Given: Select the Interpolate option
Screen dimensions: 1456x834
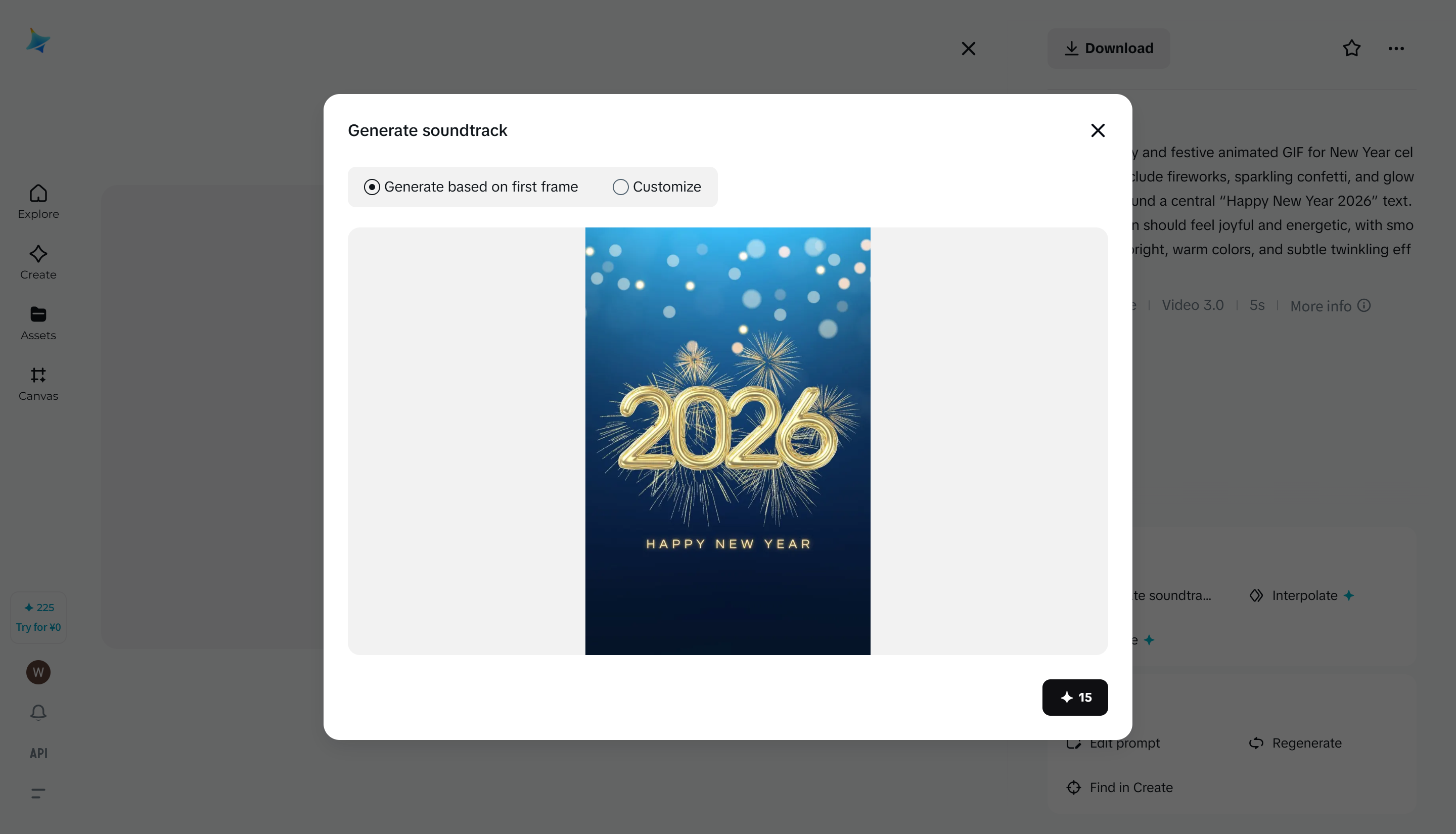Looking at the screenshot, I should click(1302, 596).
